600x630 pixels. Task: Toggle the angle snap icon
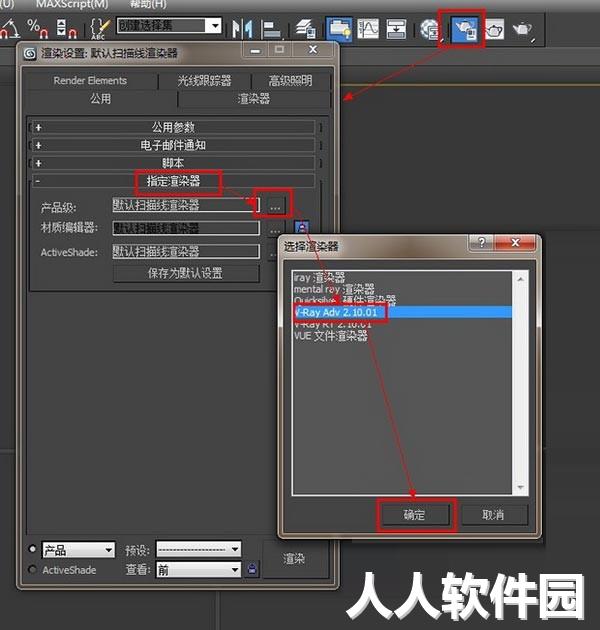tap(10, 29)
